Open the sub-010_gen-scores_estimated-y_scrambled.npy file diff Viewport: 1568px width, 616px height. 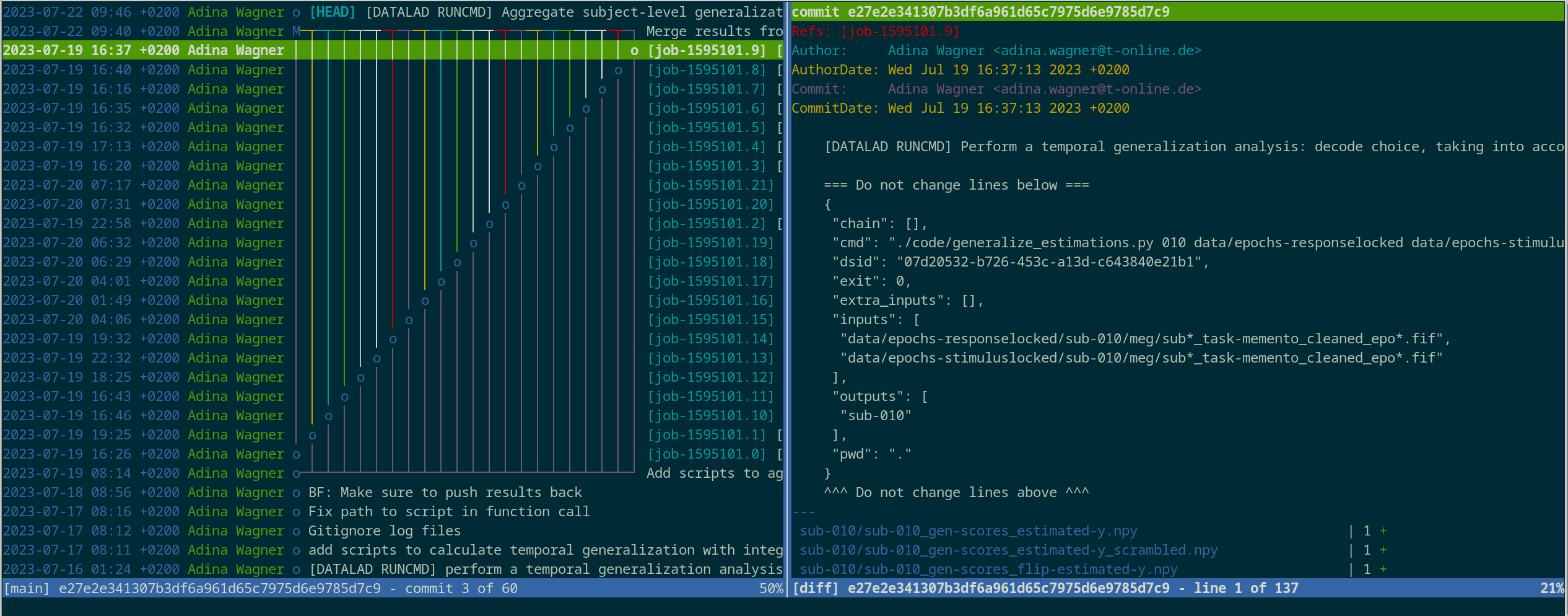1008,550
